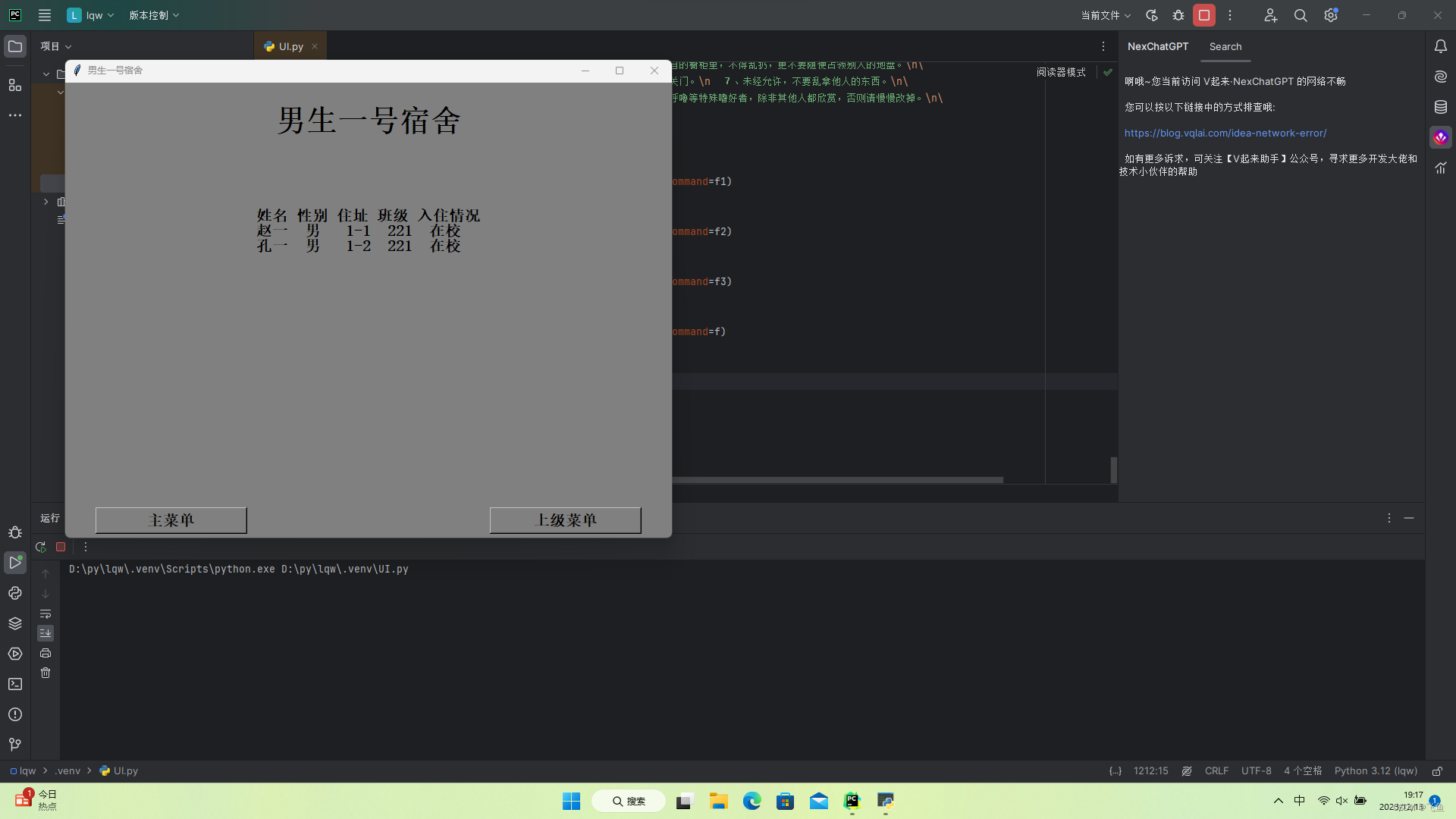Change CRLF line separator in status bar

[1216, 770]
